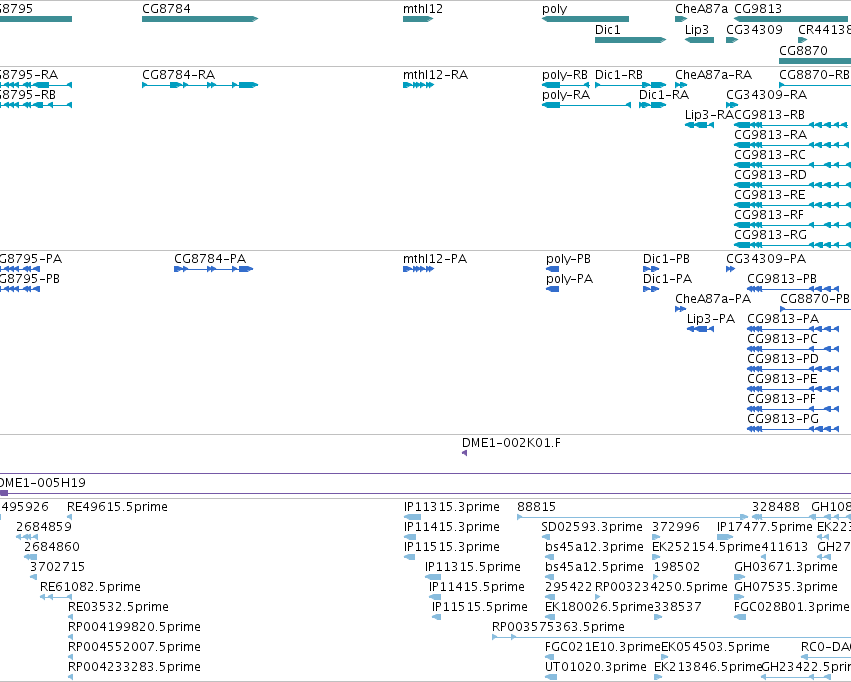The width and height of the screenshot is (851, 682).
Task: Select the mthl12 gene label
Action: click(x=423, y=9)
